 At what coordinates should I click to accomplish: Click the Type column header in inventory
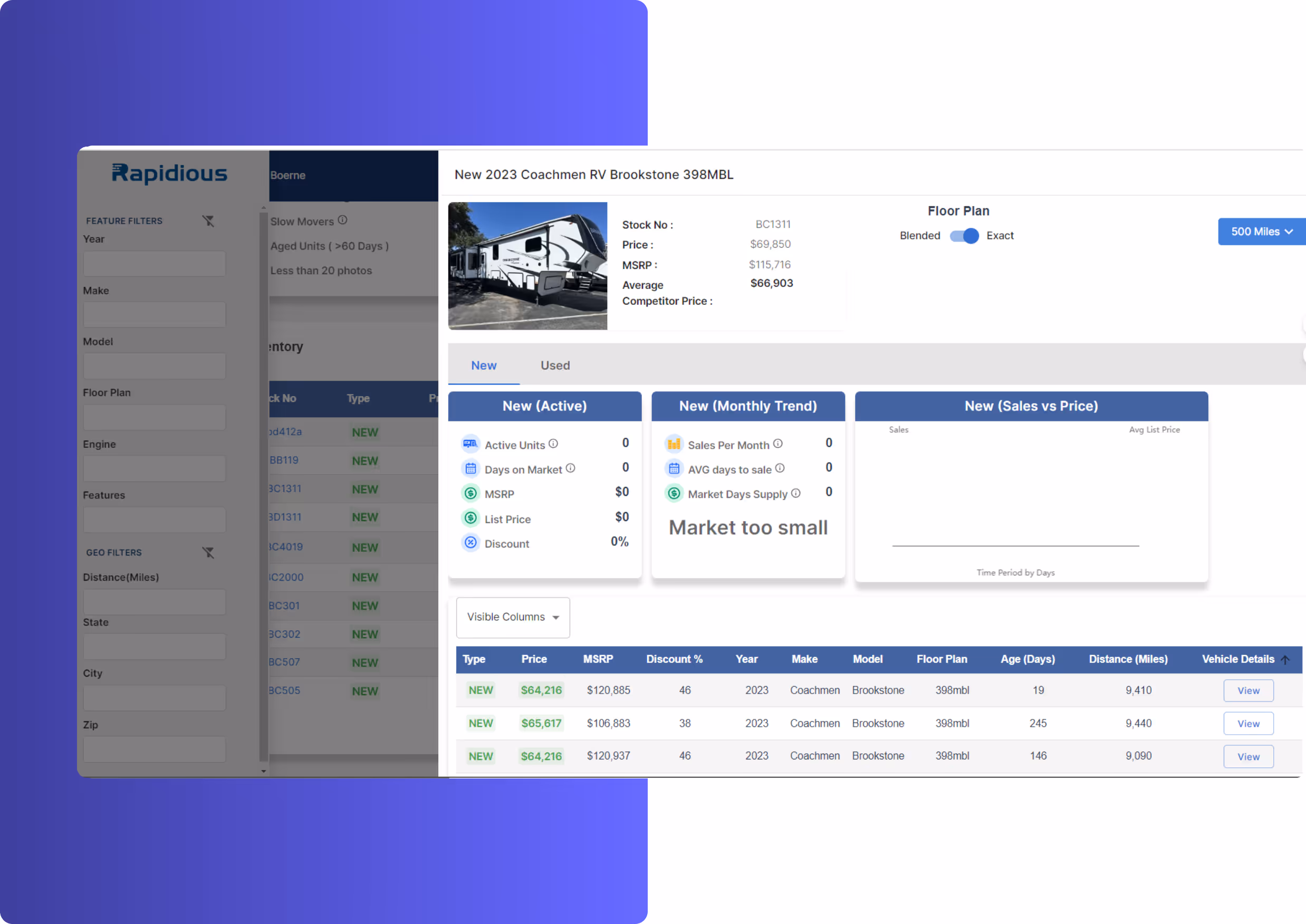tap(358, 398)
